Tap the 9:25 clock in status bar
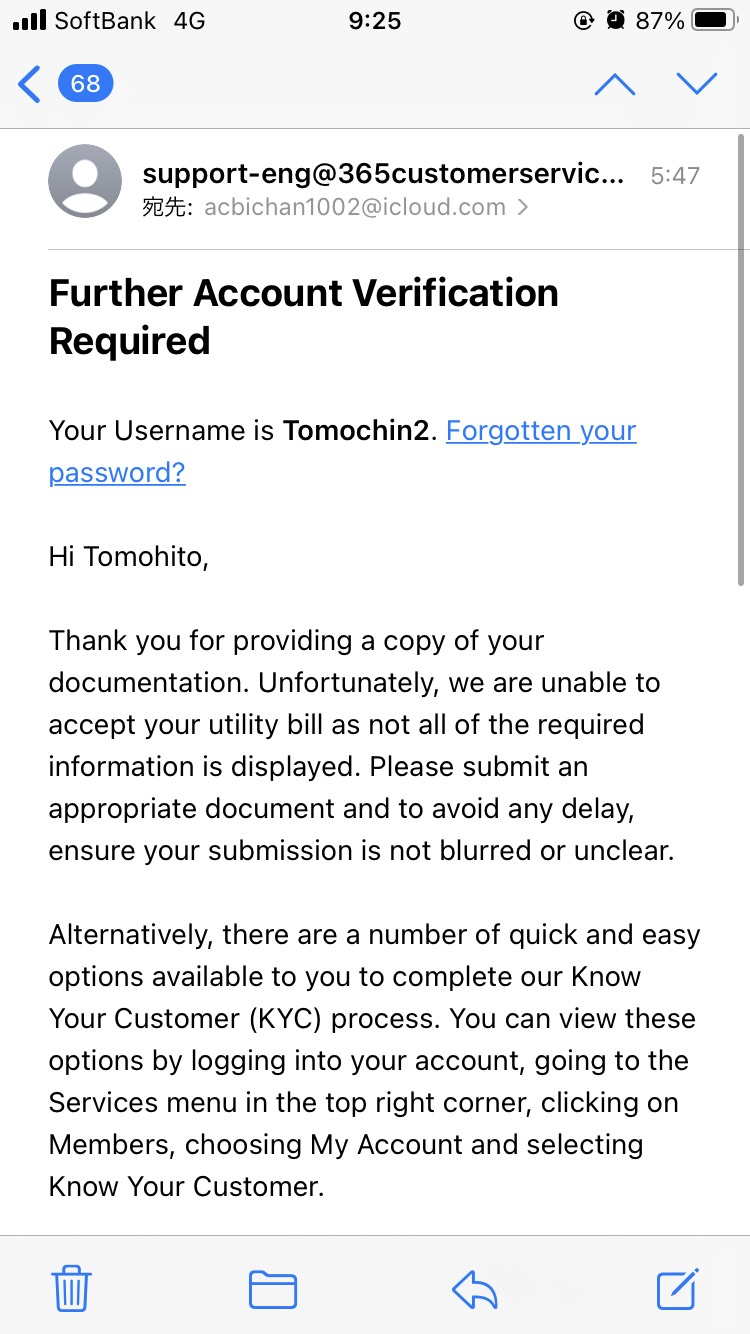Image resolution: width=750 pixels, height=1334 pixels. (x=375, y=20)
